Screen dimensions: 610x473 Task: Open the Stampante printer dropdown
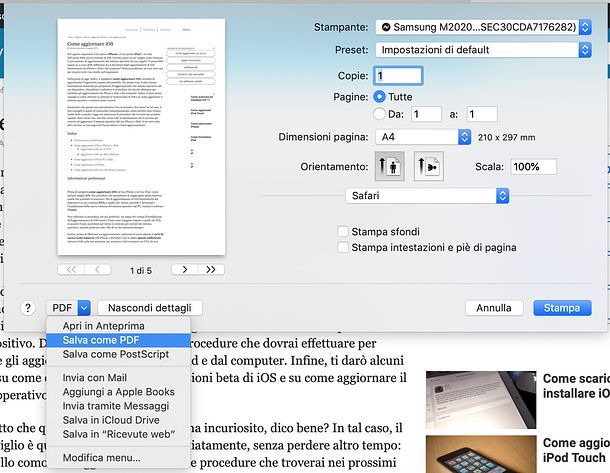[484, 27]
